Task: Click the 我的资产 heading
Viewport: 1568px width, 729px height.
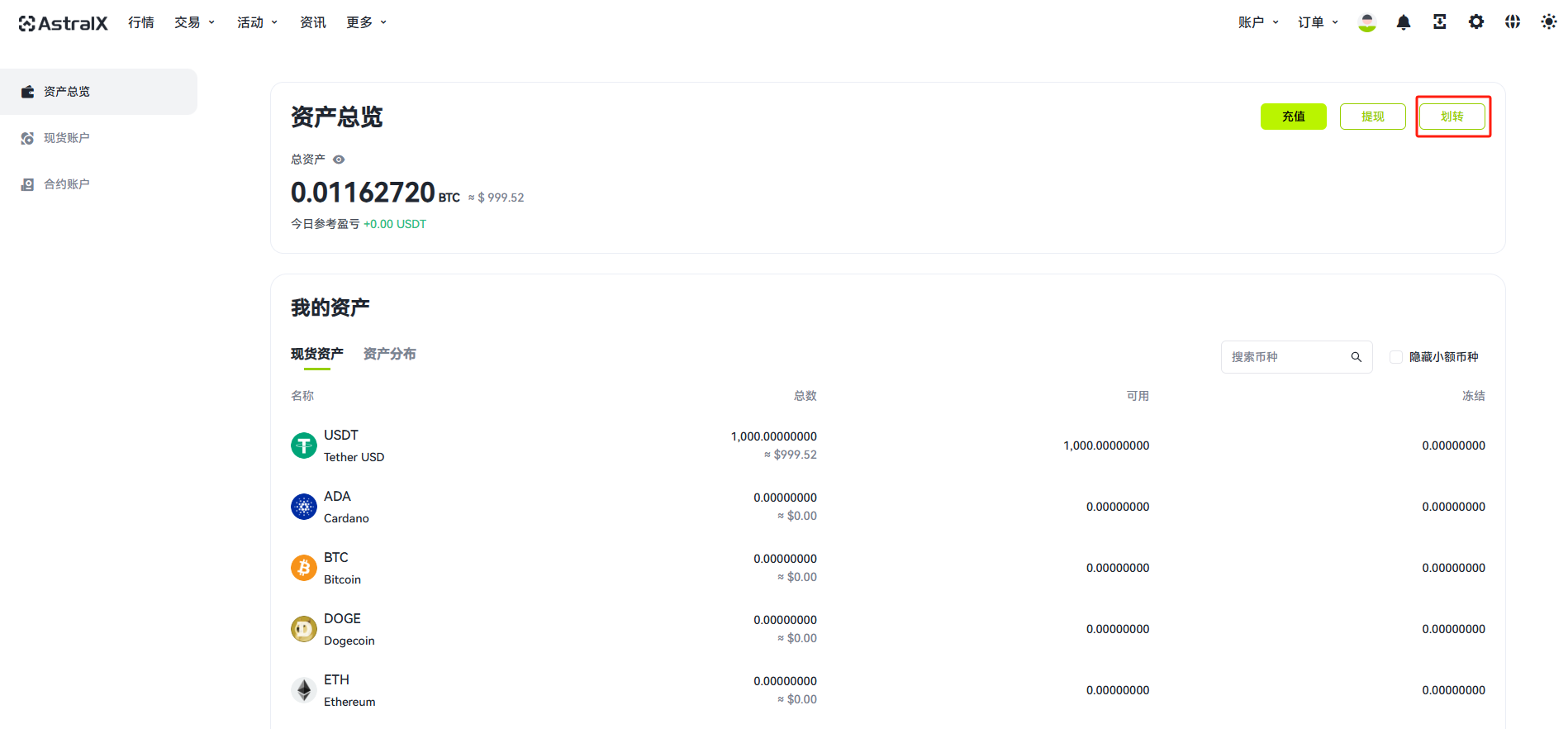Action: click(330, 307)
